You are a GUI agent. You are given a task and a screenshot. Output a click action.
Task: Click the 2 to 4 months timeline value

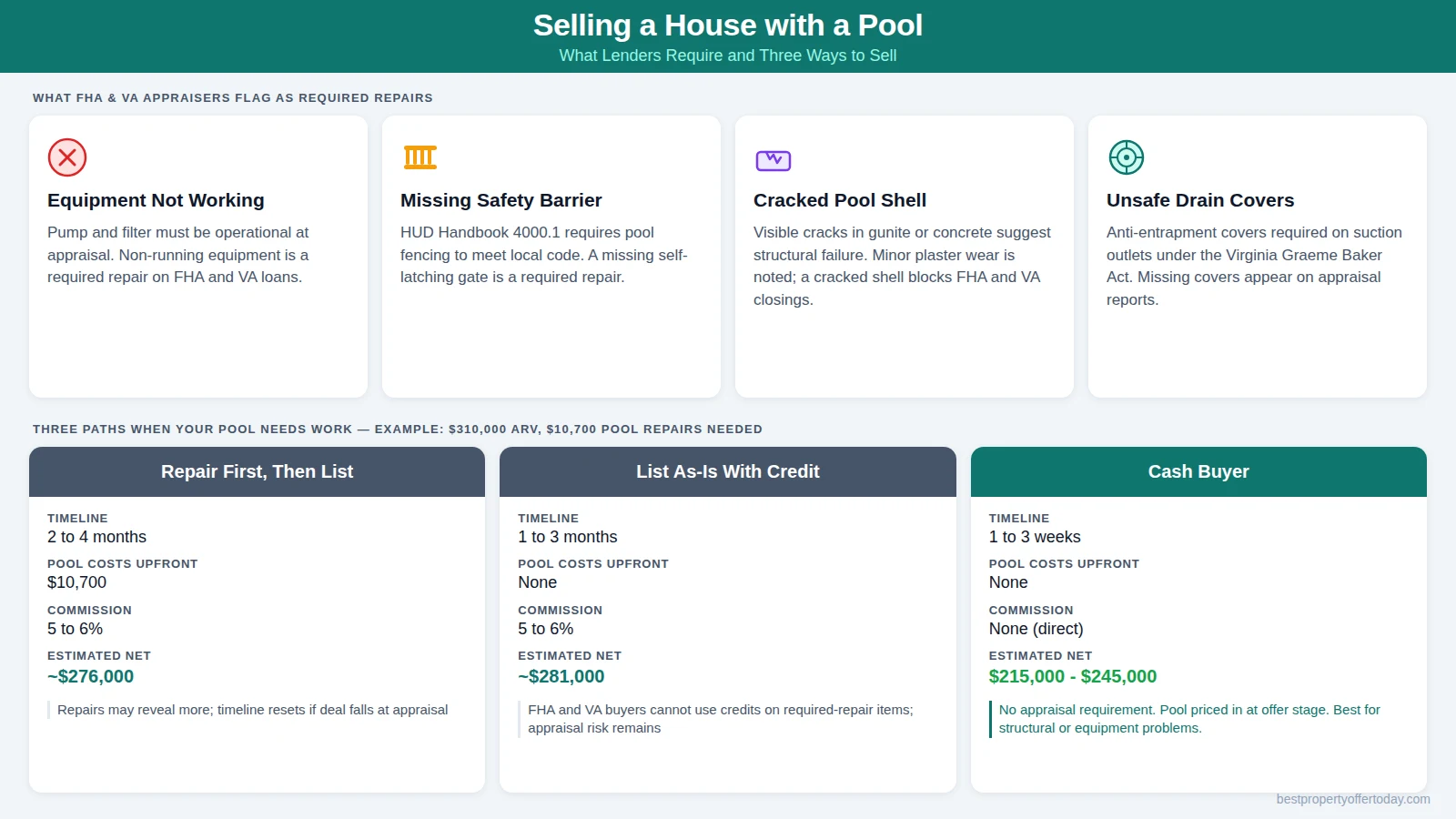(97, 537)
